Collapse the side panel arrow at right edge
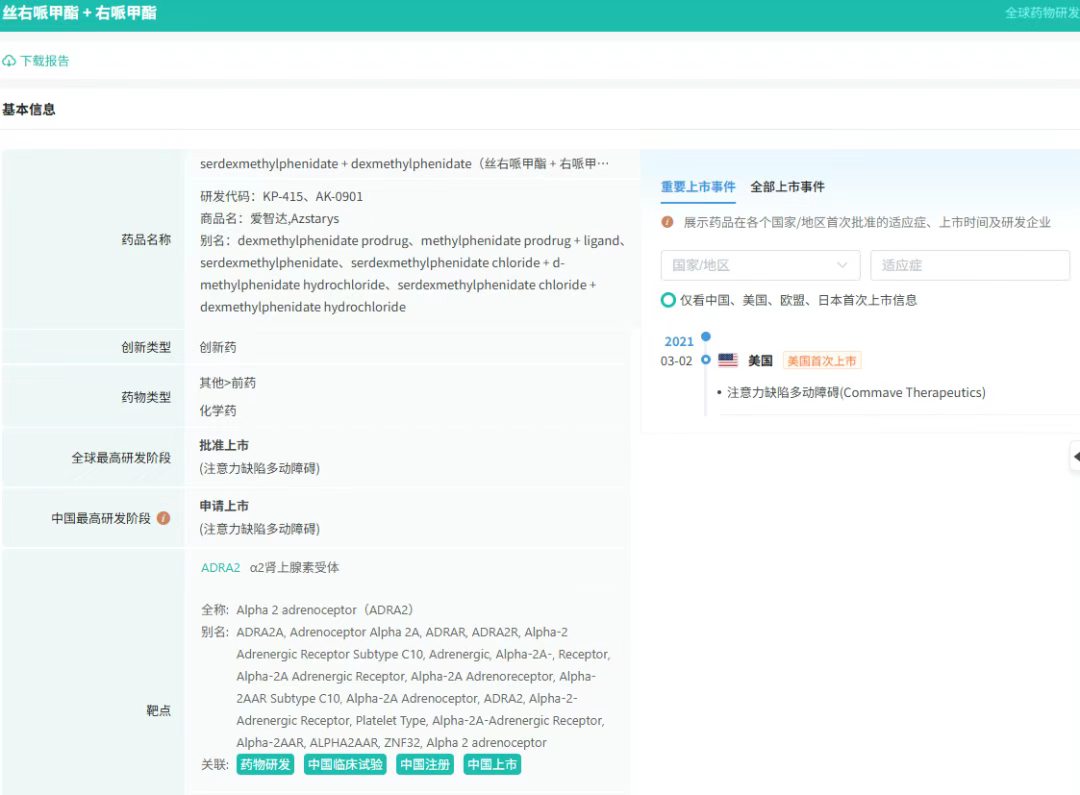This screenshot has width=1080, height=795. (x=1075, y=456)
